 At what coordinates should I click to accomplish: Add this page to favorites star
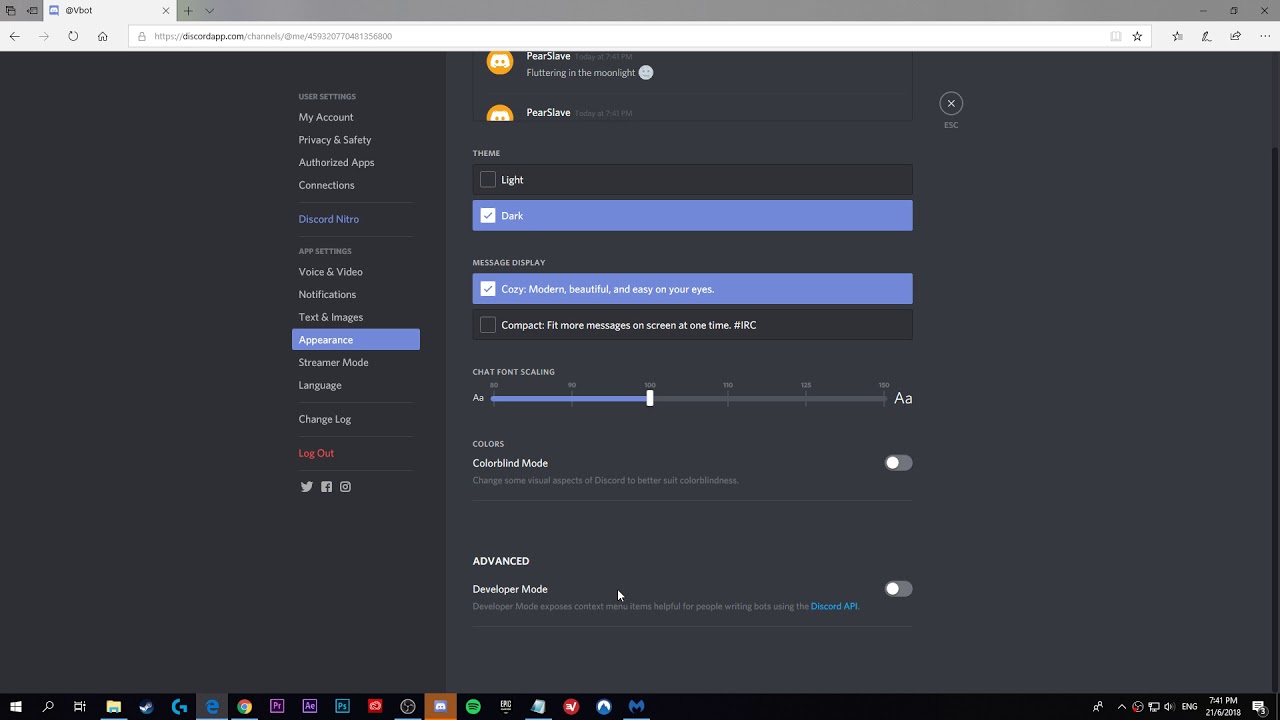(1137, 36)
